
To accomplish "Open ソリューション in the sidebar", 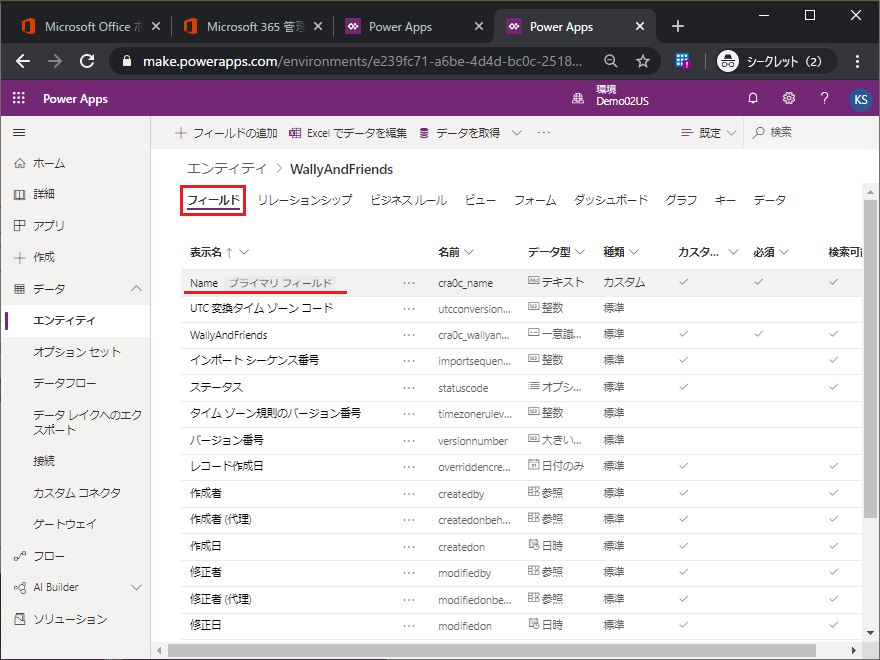I will tap(70, 619).
